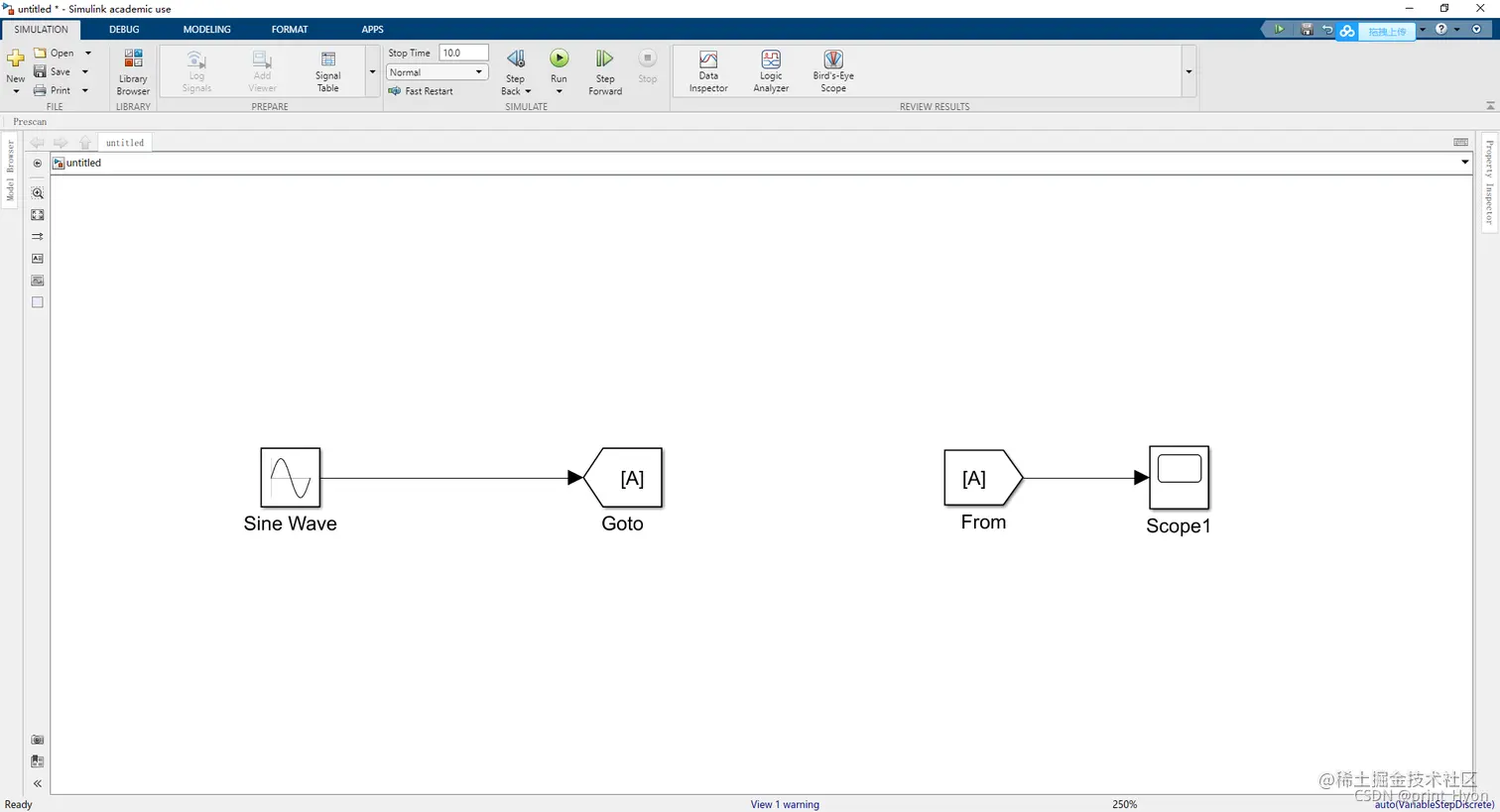Expand the Review Results gallery arrow
The width and height of the screenshot is (1500, 812).
click(1188, 71)
